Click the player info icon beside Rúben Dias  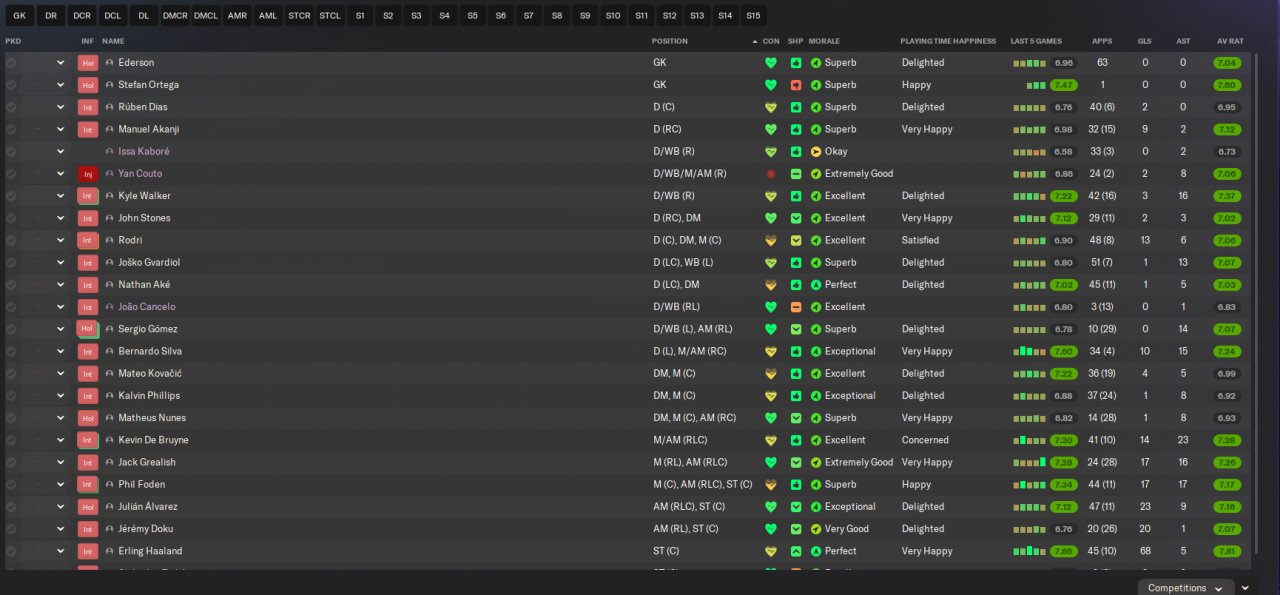point(110,107)
